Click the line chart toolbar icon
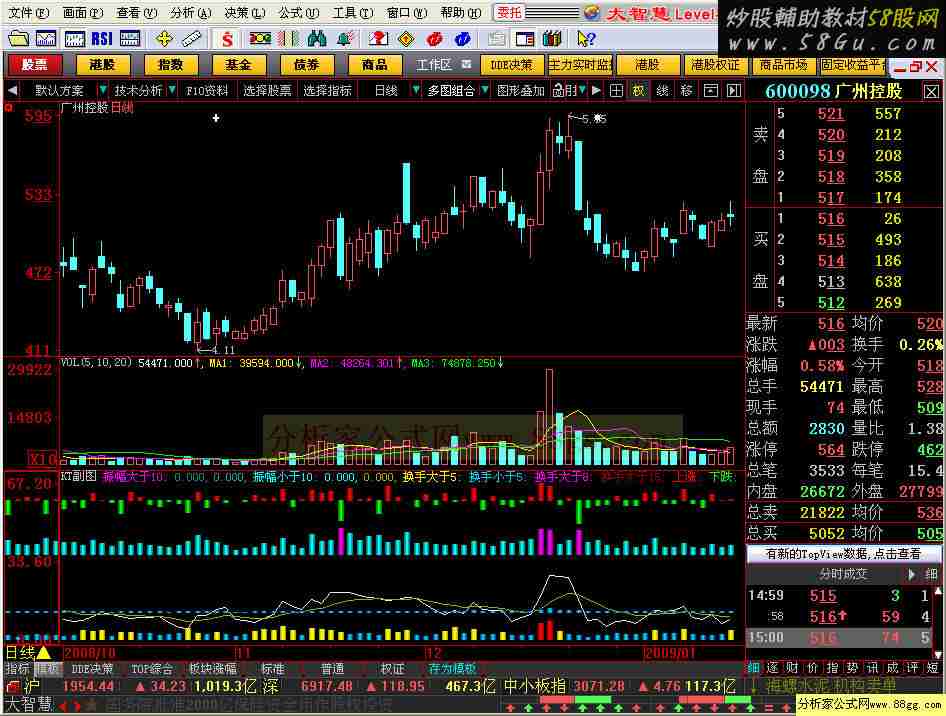 46,39
